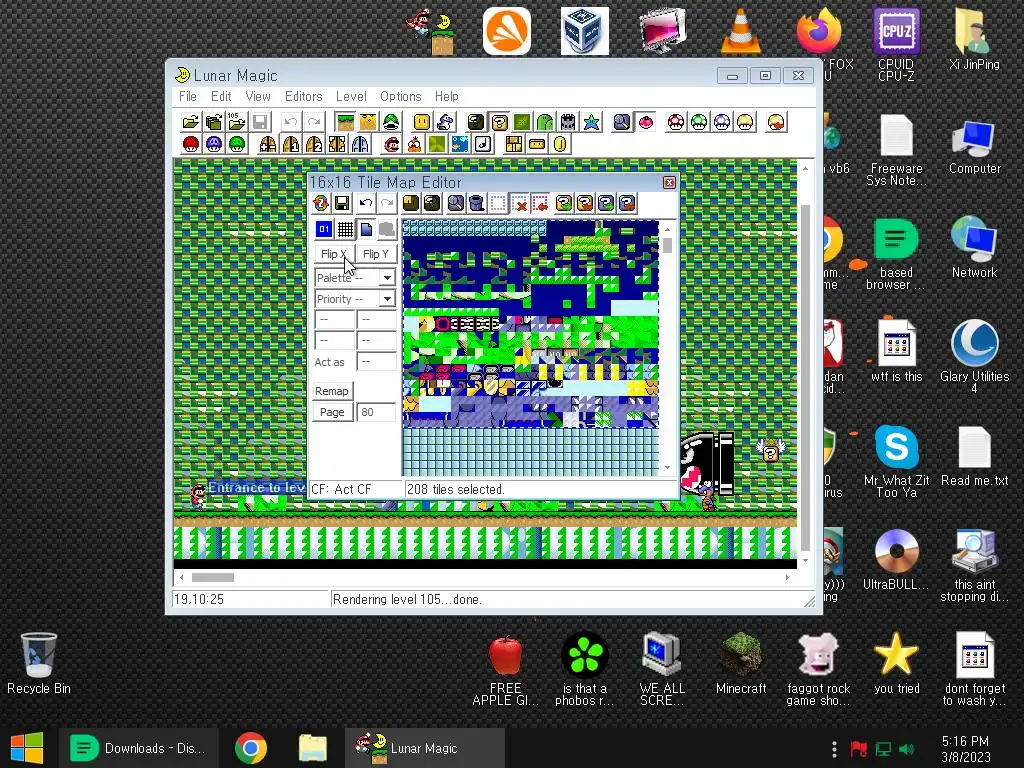
Task: Click the magnifier icon in Tile Map Editor toolbar
Action: click(456, 204)
